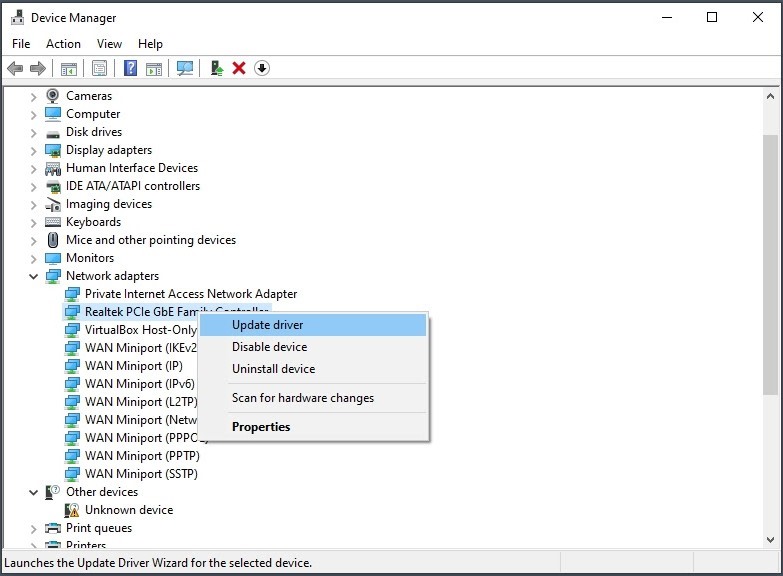Open the File menu
The image size is (783, 576).
coord(21,44)
